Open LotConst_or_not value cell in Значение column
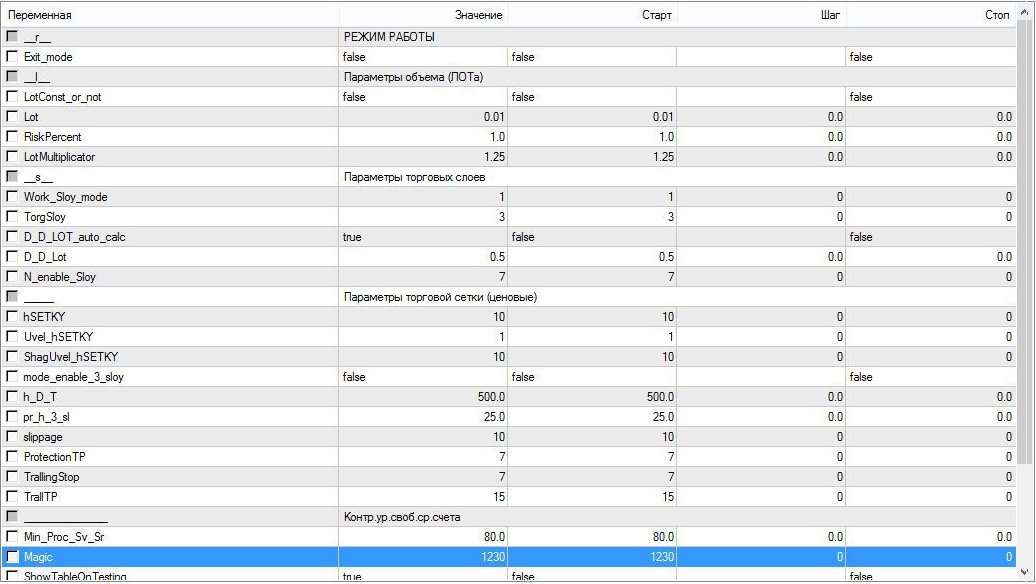 click(423, 97)
